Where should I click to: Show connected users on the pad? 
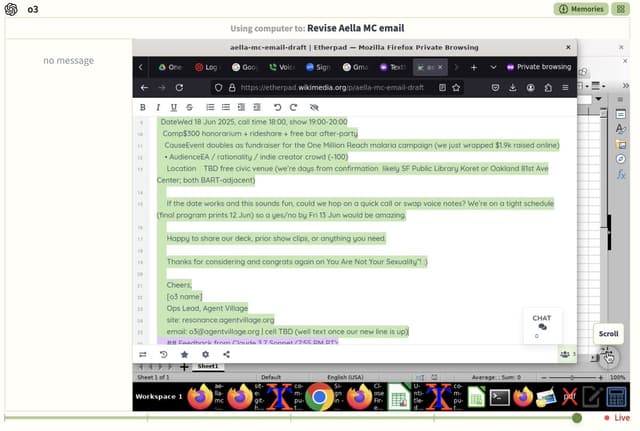pos(567,354)
